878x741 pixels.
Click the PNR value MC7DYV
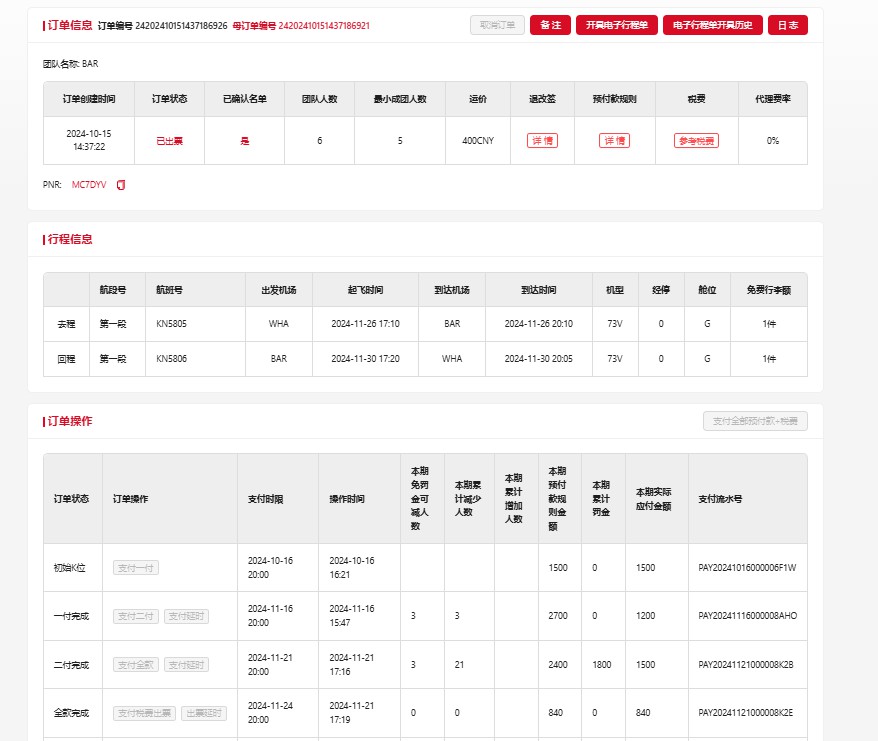tap(89, 185)
